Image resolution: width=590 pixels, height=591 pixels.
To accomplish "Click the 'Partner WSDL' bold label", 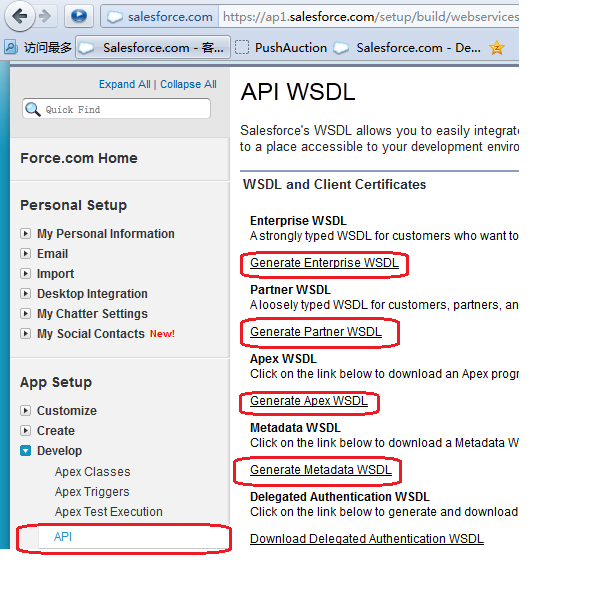I will [290, 289].
